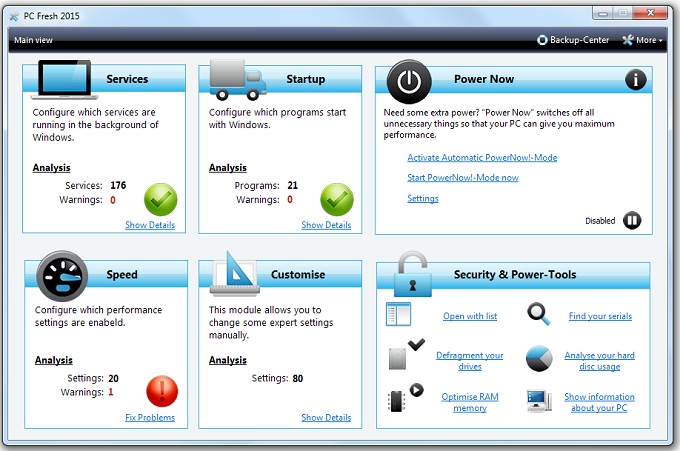Open Fix Problems link in Speed
The image size is (680, 451).
(x=150, y=417)
